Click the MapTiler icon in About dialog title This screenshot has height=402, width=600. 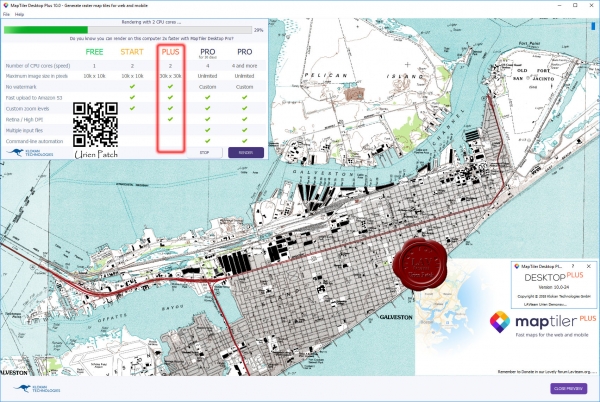point(517,266)
